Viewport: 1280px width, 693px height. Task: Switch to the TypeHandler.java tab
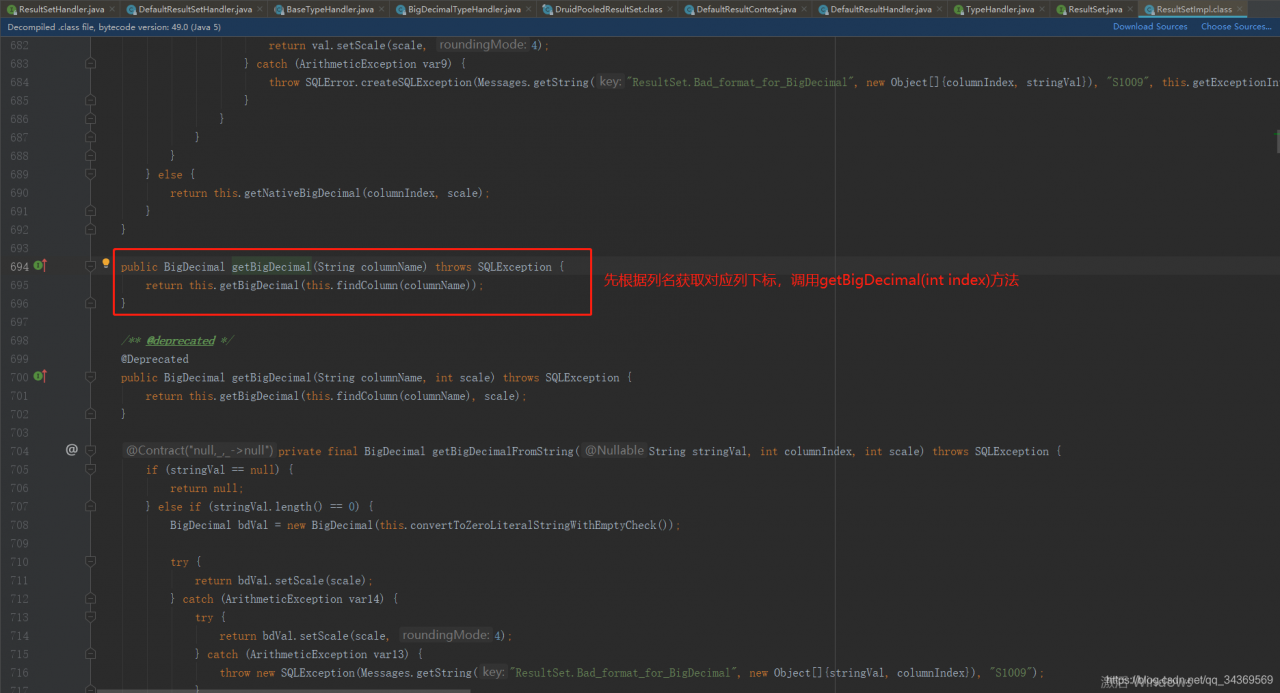coord(1000,9)
